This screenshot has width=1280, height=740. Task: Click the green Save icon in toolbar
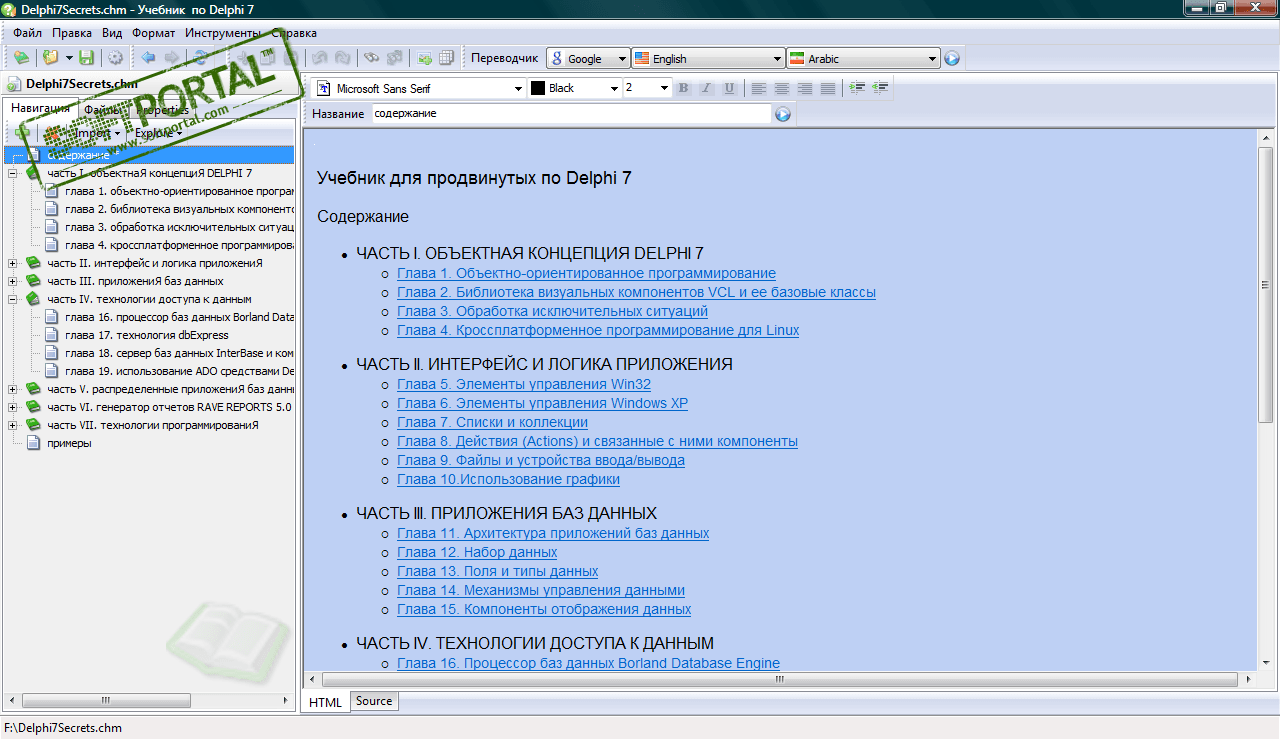[x=86, y=58]
